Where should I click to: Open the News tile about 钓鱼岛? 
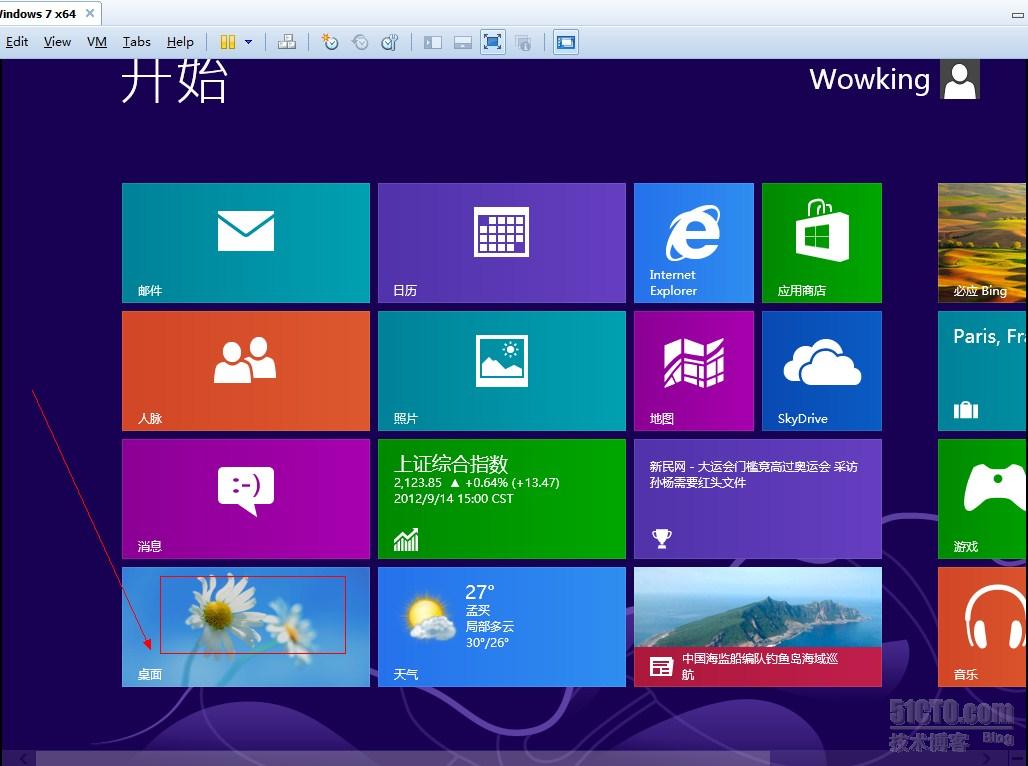pyautogui.click(x=757, y=627)
